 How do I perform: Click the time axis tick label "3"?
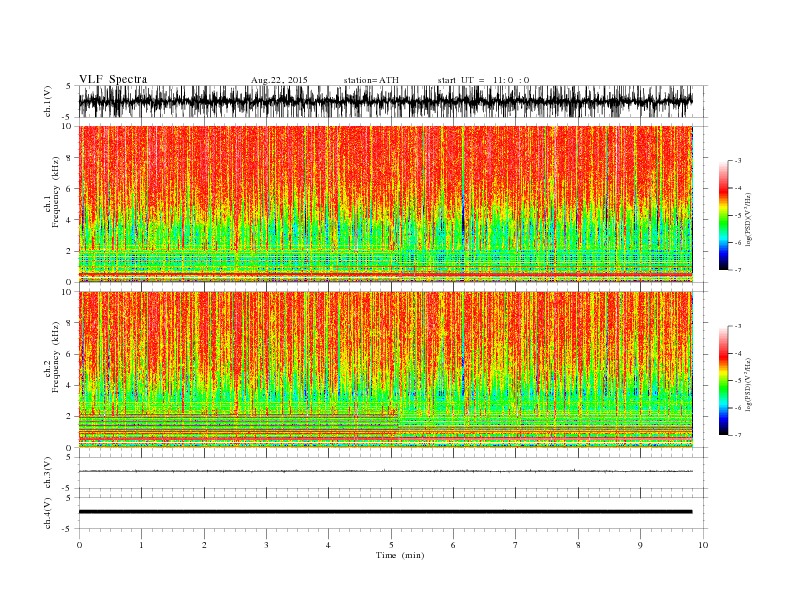pyautogui.click(x=266, y=545)
